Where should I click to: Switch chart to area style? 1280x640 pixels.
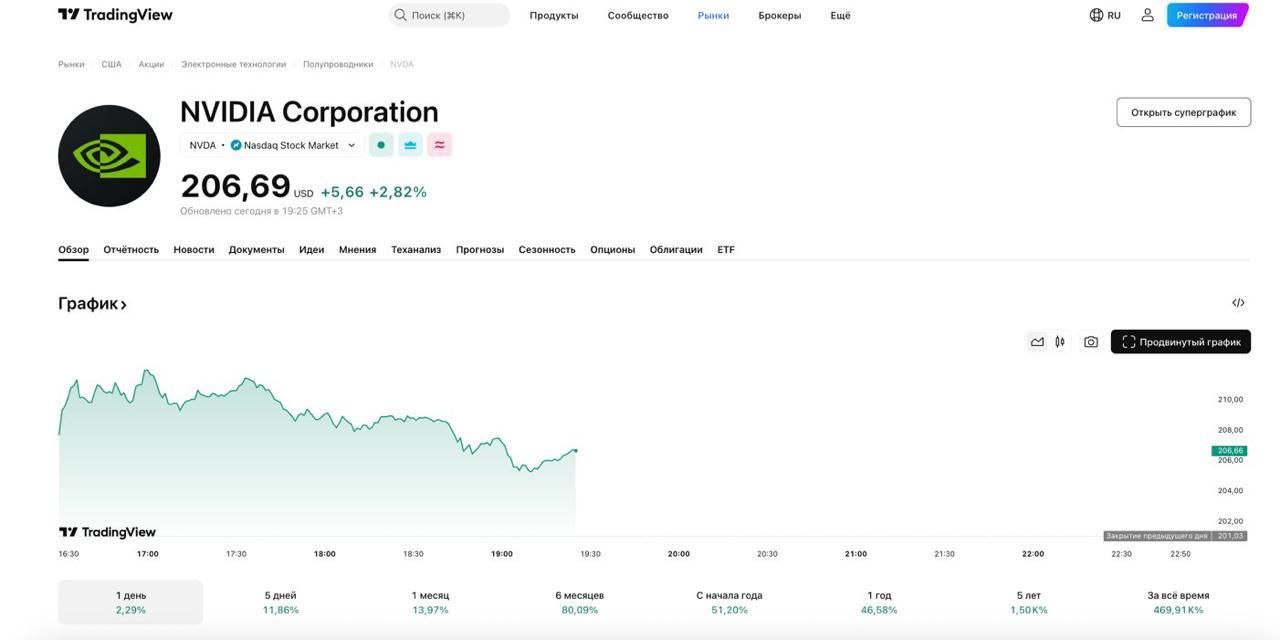1037,342
